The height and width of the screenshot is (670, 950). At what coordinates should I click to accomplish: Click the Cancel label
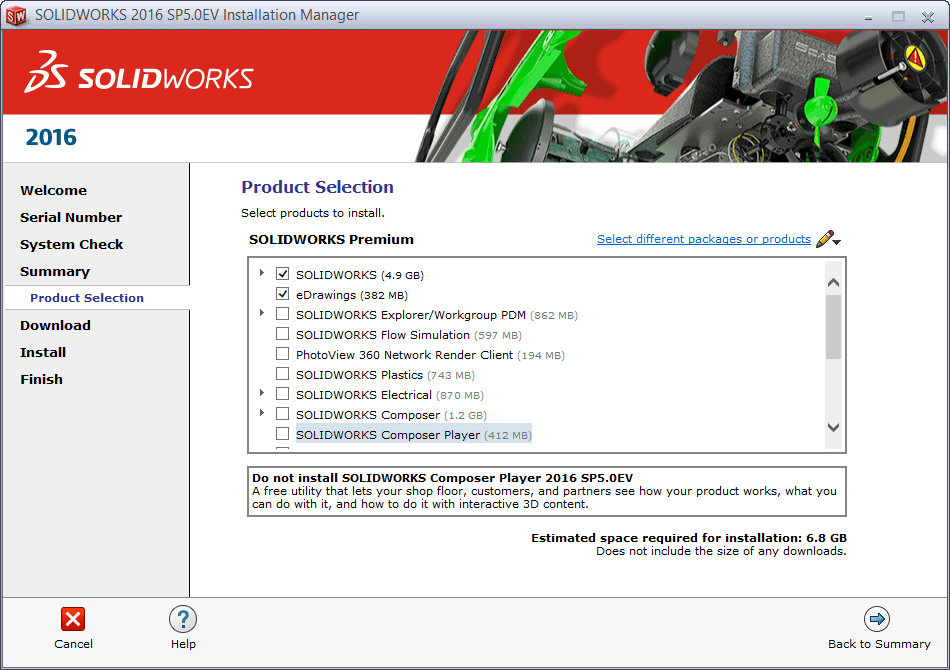click(x=73, y=644)
